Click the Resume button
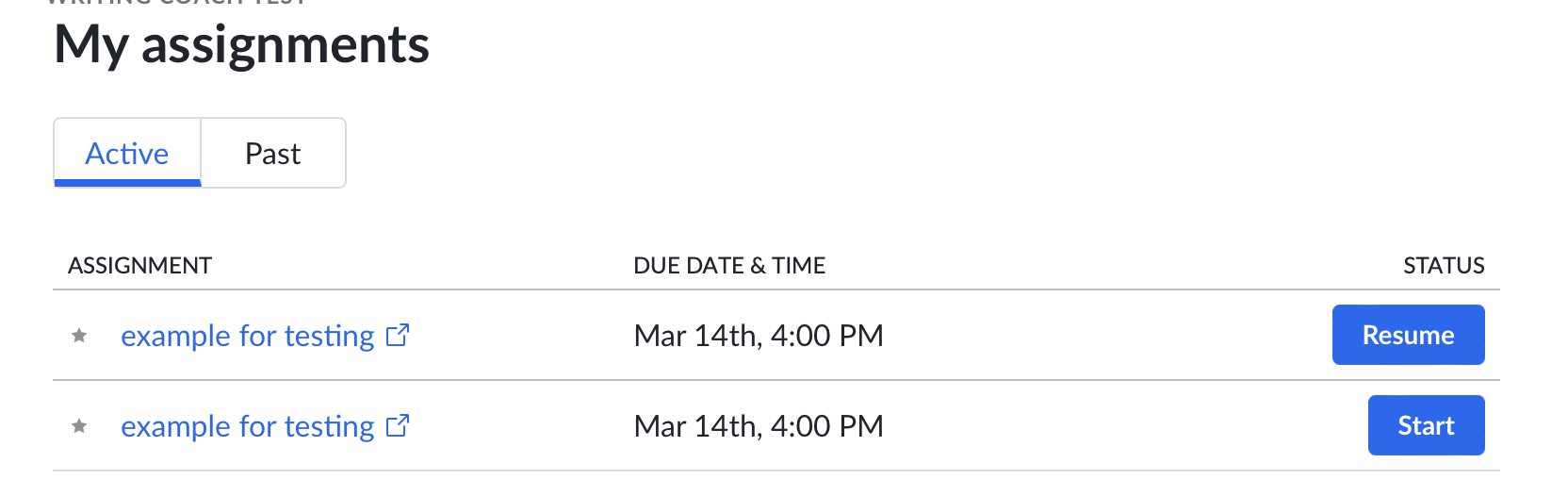 [x=1408, y=335]
